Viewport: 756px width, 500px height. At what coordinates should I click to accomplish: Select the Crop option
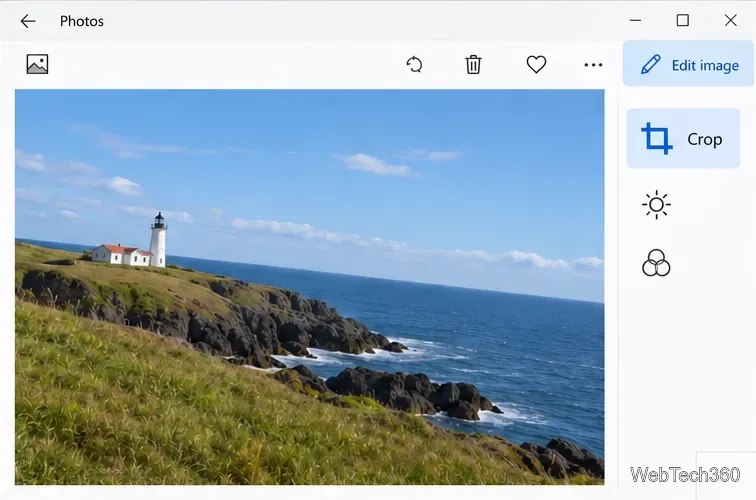tap(683, 138)
